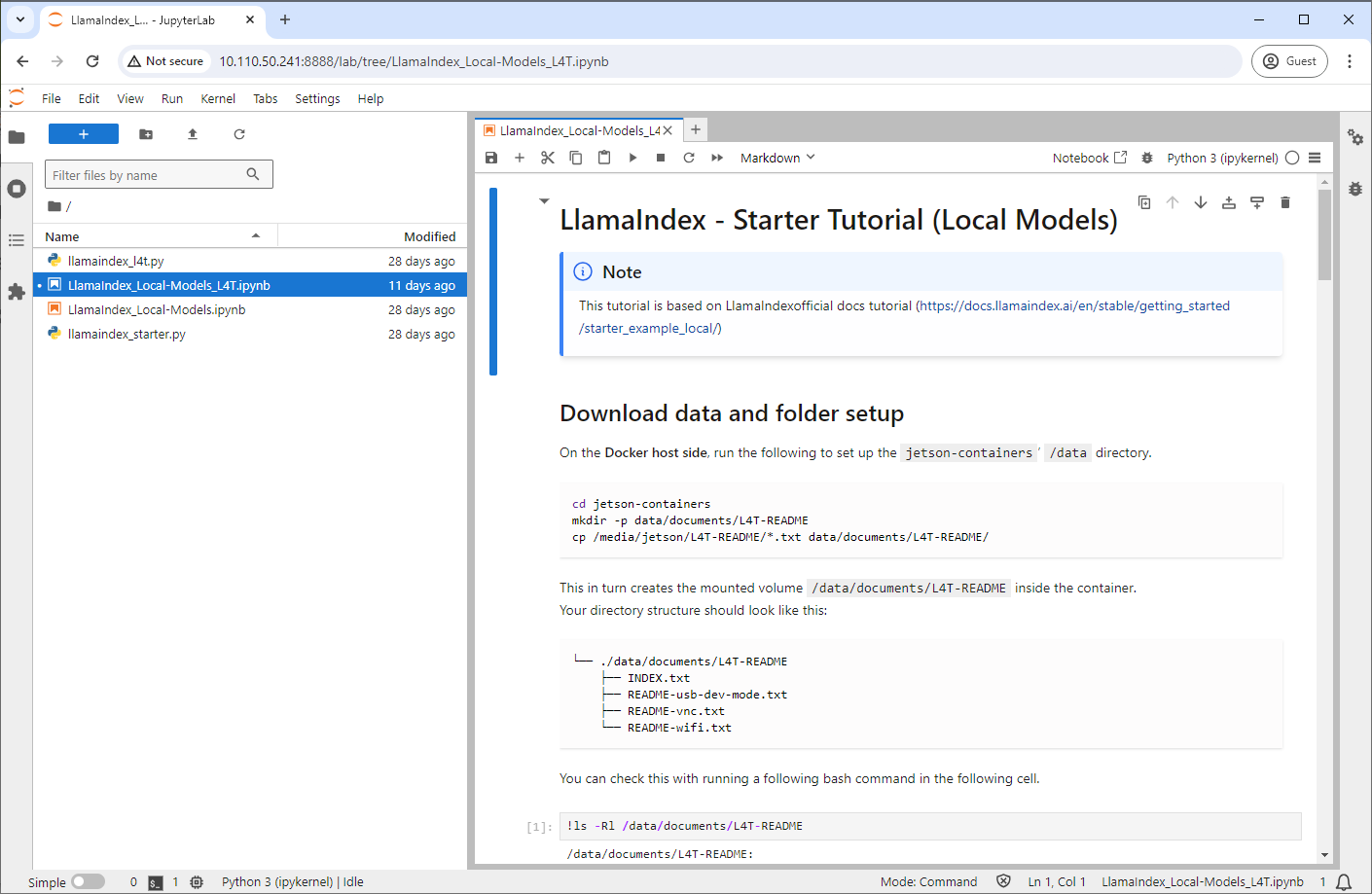Insert a cell below with toolbar plus

[520, 158]
